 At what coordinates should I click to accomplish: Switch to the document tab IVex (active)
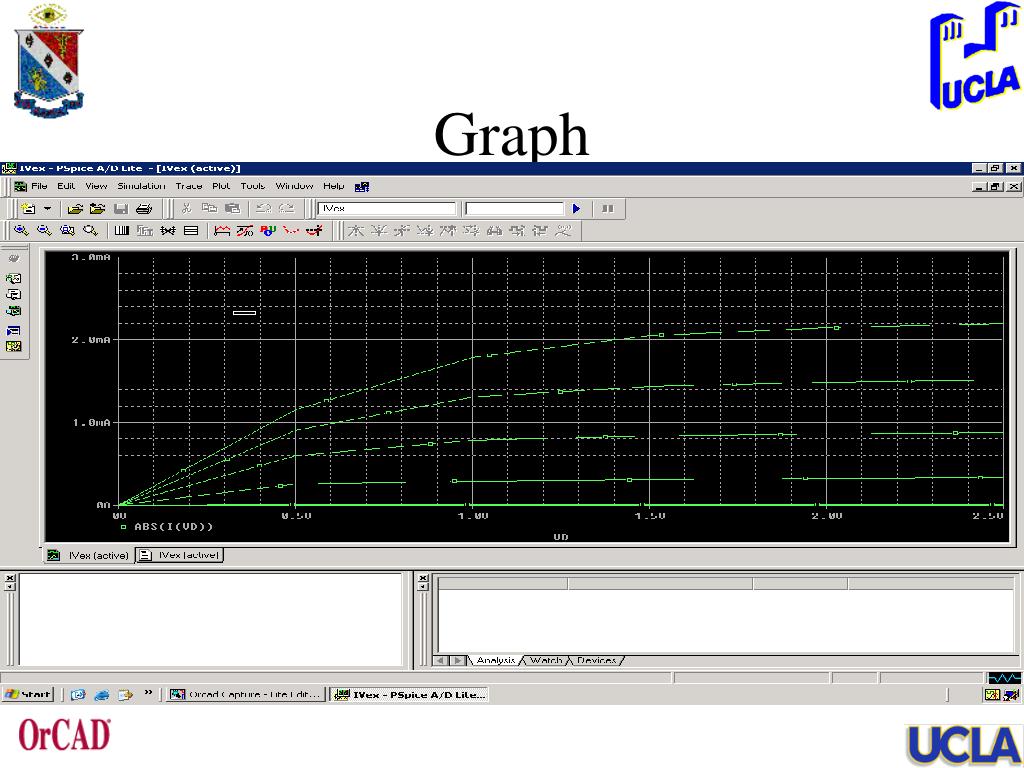coord(180,555)
